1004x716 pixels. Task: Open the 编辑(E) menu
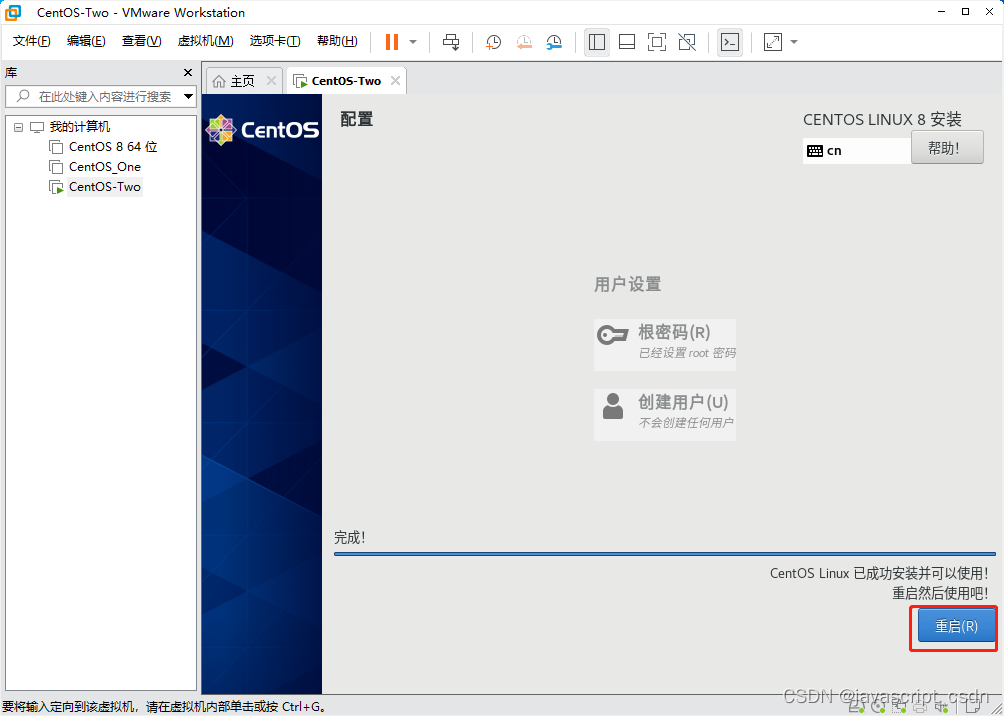(x=86, y=41)
